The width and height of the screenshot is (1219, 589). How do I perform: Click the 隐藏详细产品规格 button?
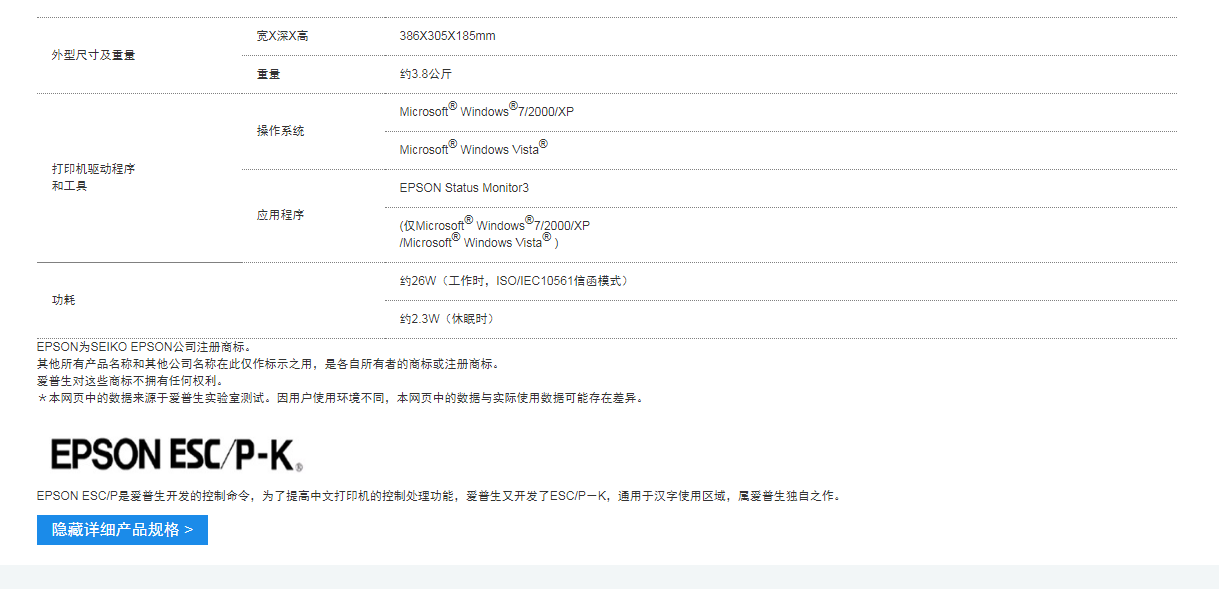point(122,530)
